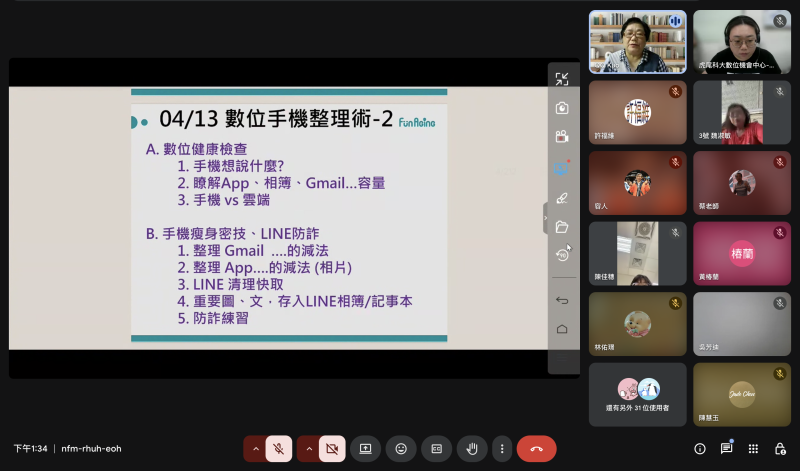The image size is (800, 471).
Task: Click slide line '1. 整理 Gmail ....的減法'
Action: (253, 251)
